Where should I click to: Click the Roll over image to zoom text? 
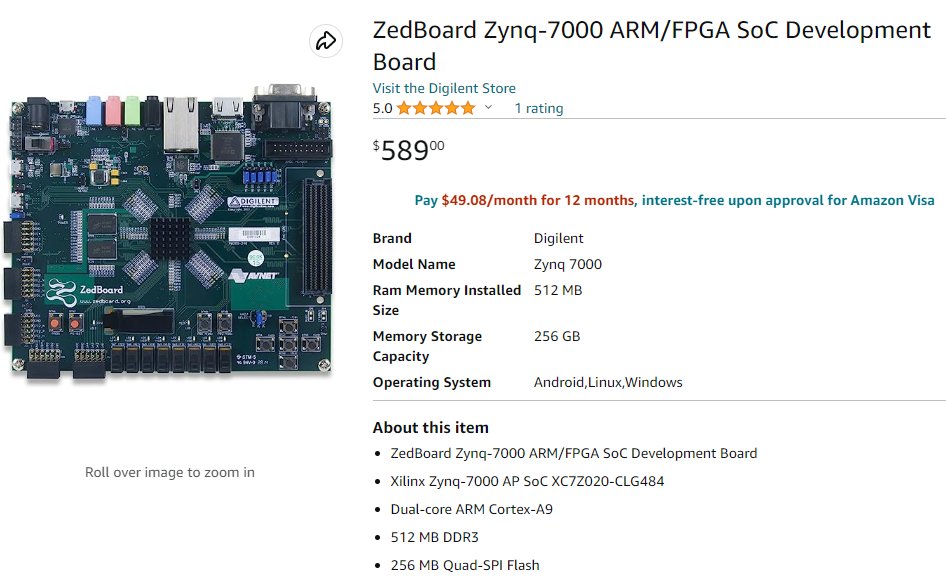click(169, 472)
